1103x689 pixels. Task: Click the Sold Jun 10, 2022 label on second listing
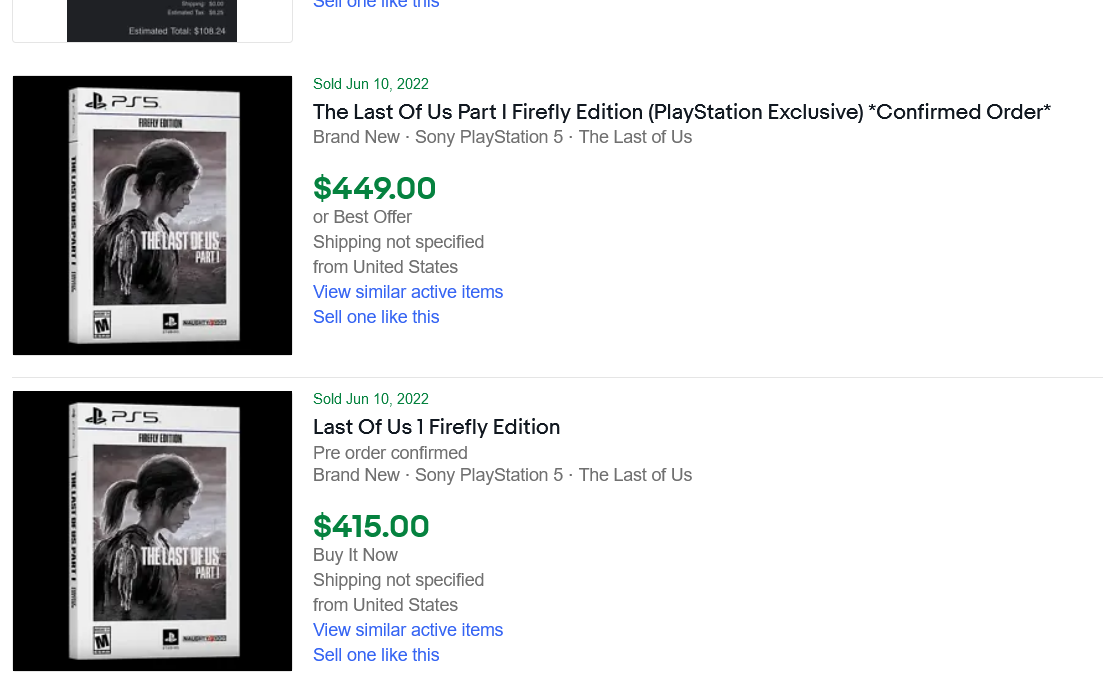point(370,399)
